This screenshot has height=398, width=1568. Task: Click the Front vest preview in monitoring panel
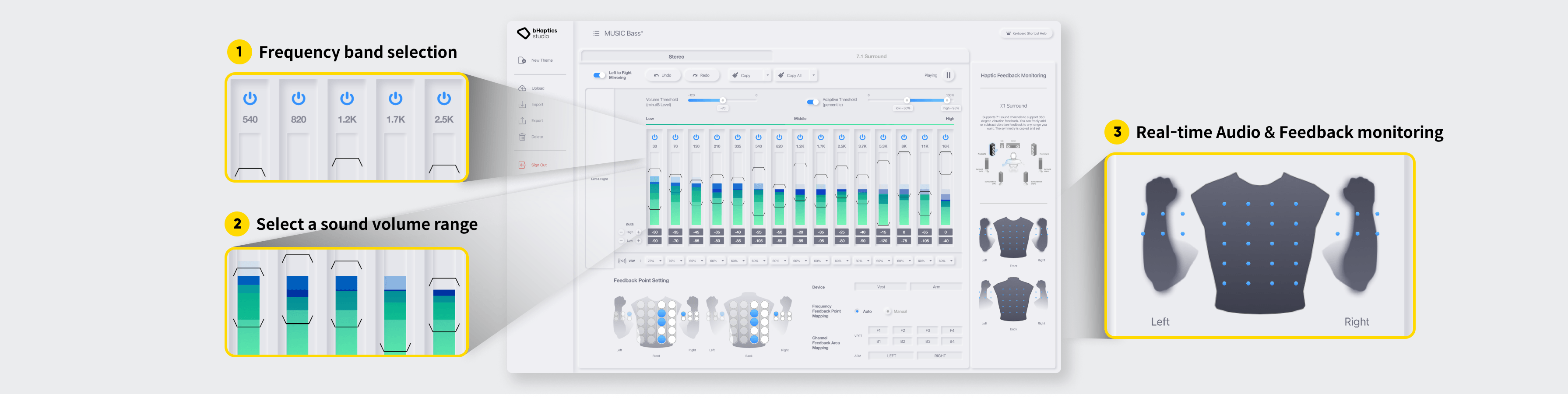[x=1013, y=237]
